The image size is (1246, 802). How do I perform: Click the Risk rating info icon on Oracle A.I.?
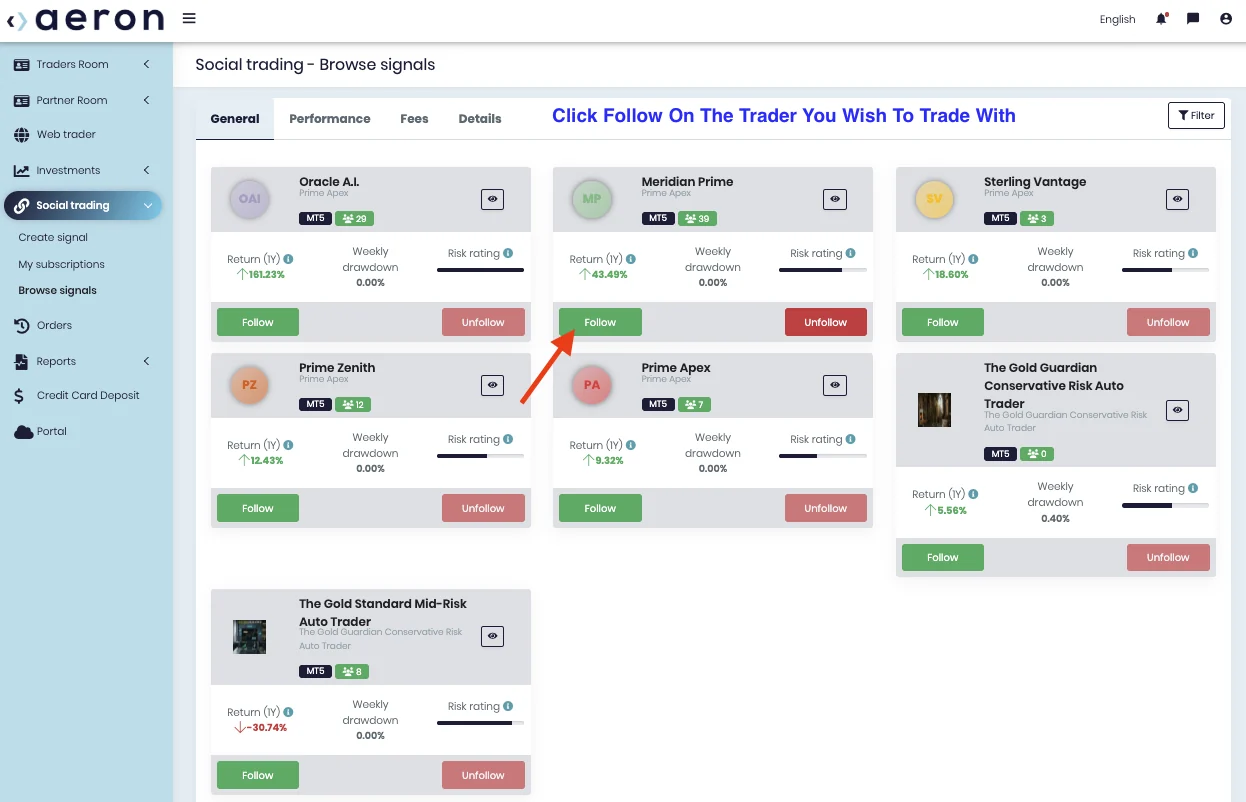point(508,253)
